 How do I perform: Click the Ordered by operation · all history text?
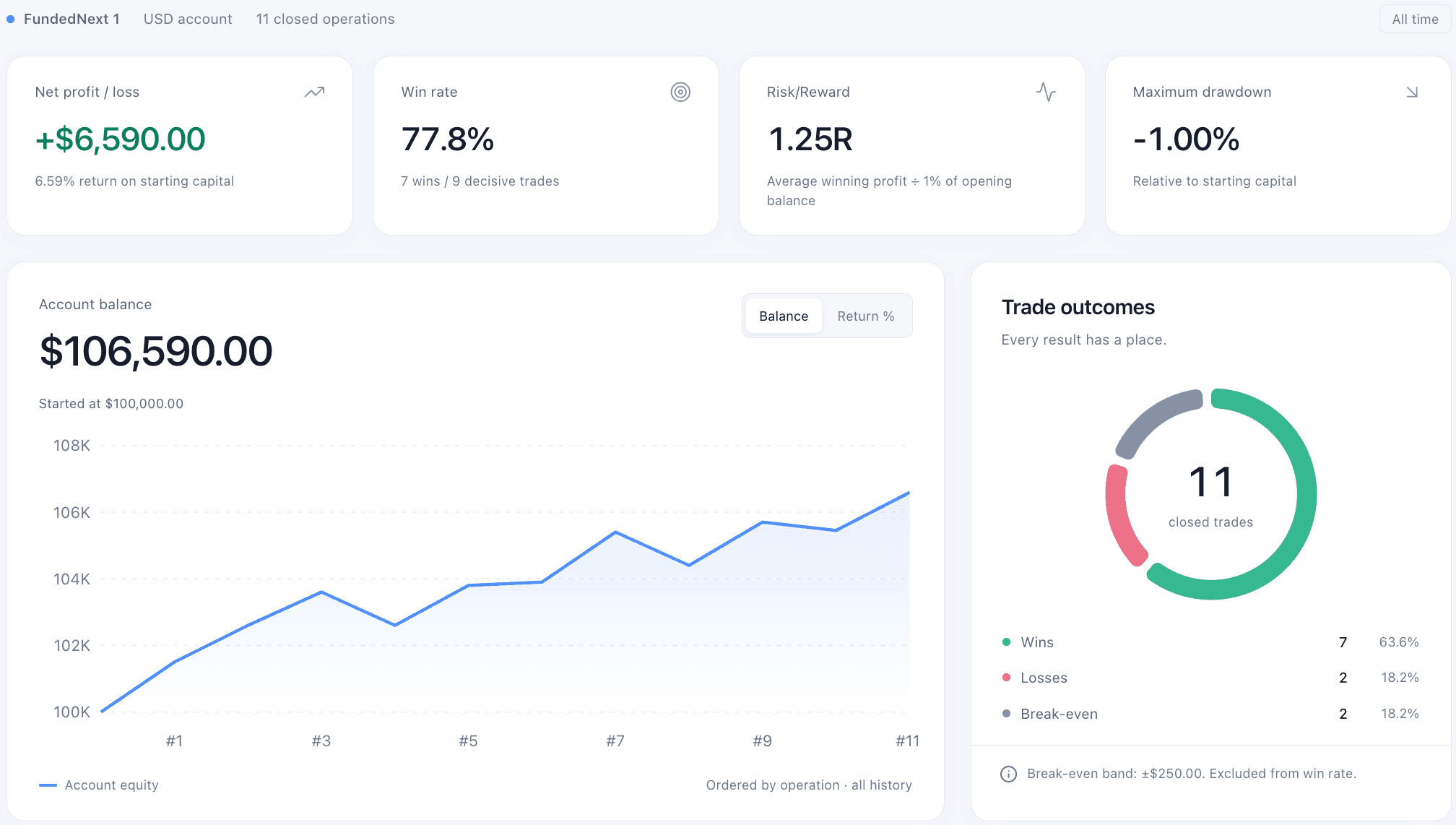pos(809,785)
